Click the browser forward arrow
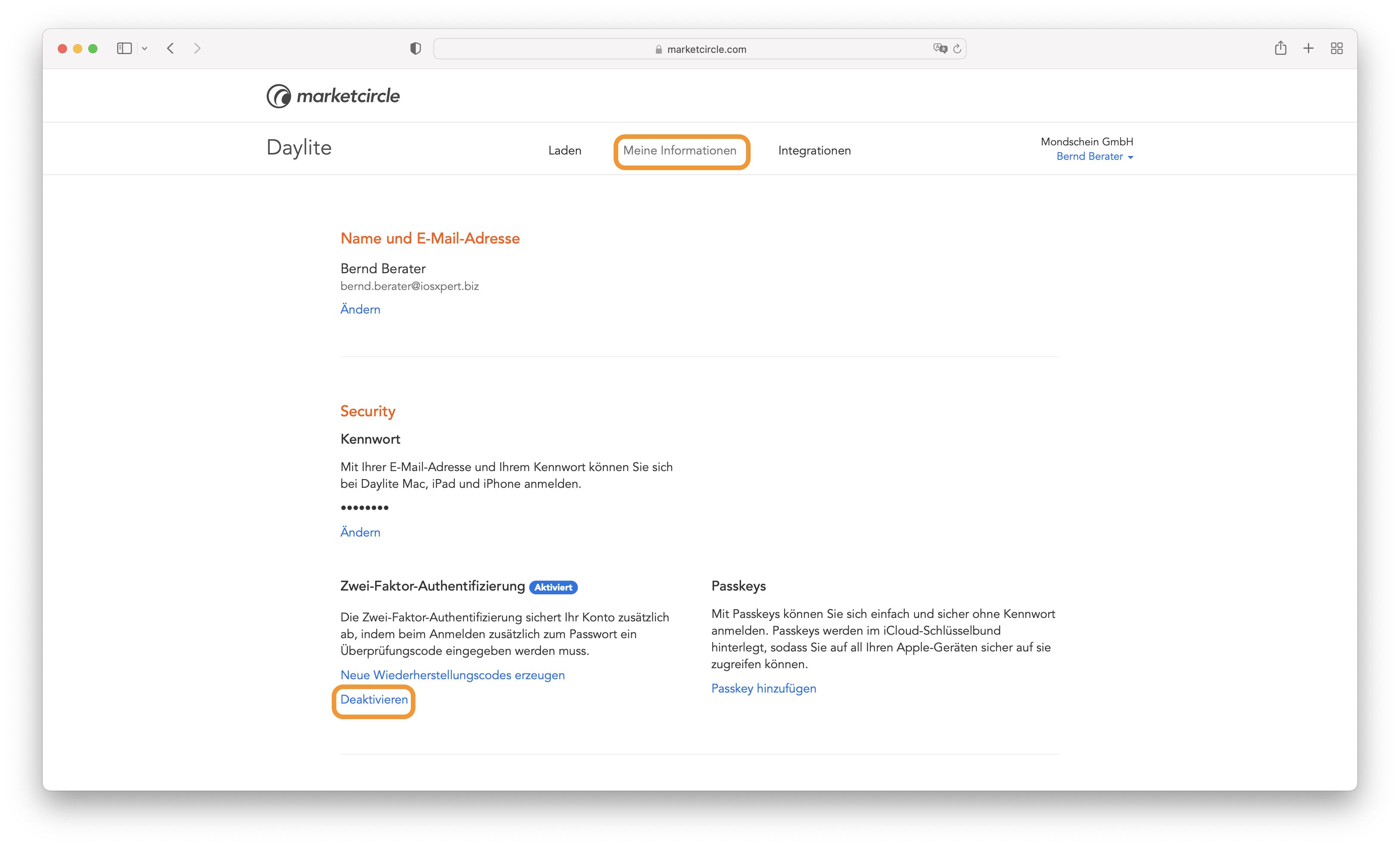Screen dimensions: 1400x847 (197, 48)
